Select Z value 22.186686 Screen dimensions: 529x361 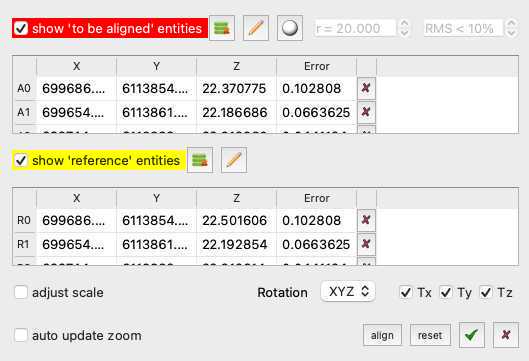(236, 112)
